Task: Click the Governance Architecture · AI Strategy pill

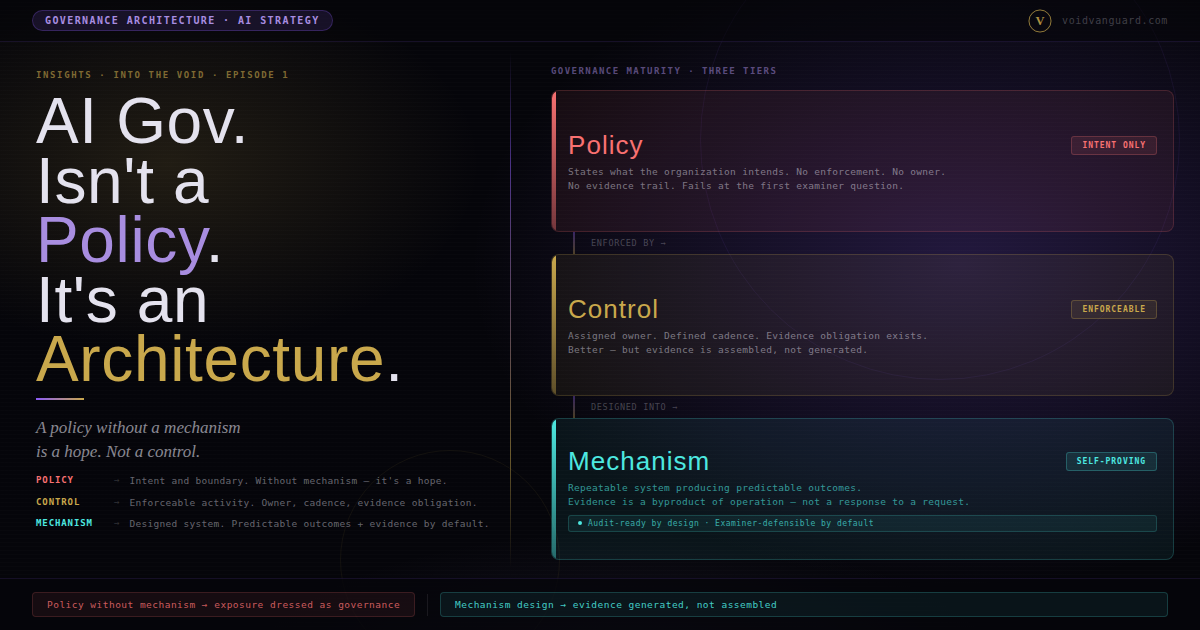Action: coord(182,21)
